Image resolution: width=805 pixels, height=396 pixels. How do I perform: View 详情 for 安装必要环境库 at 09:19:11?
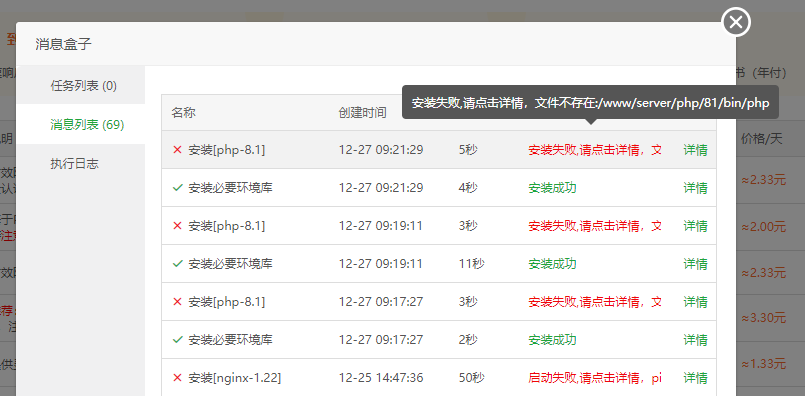coord(695,264)
